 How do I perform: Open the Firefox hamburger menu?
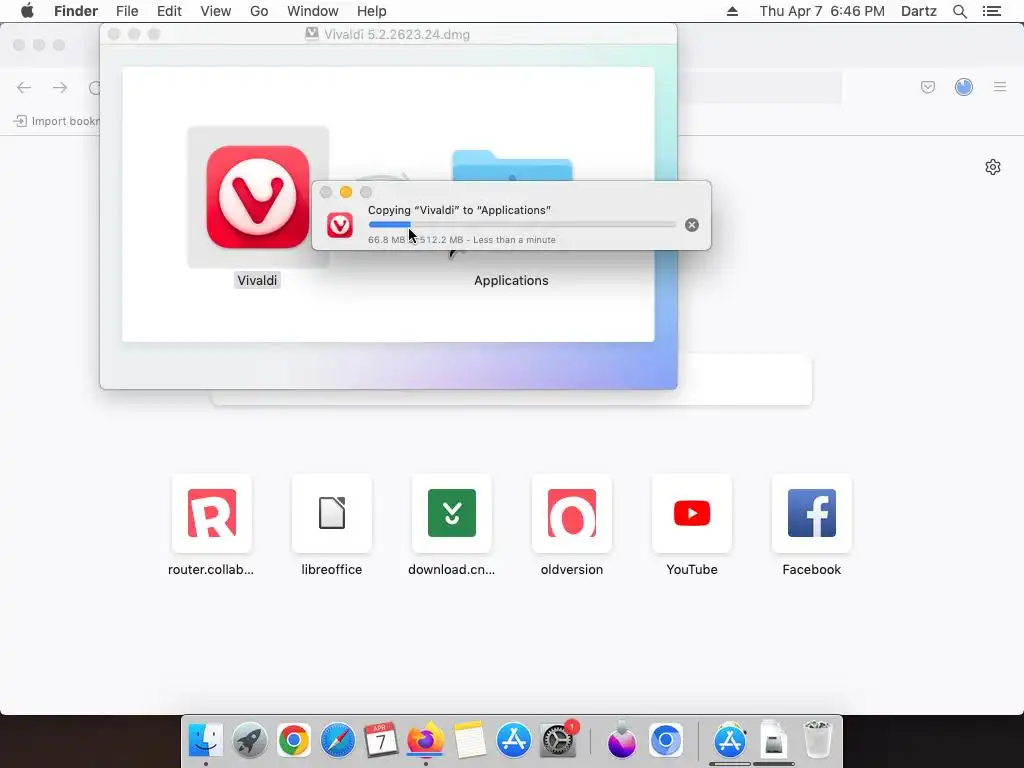pyautogui.click(x=1000, y=87)
